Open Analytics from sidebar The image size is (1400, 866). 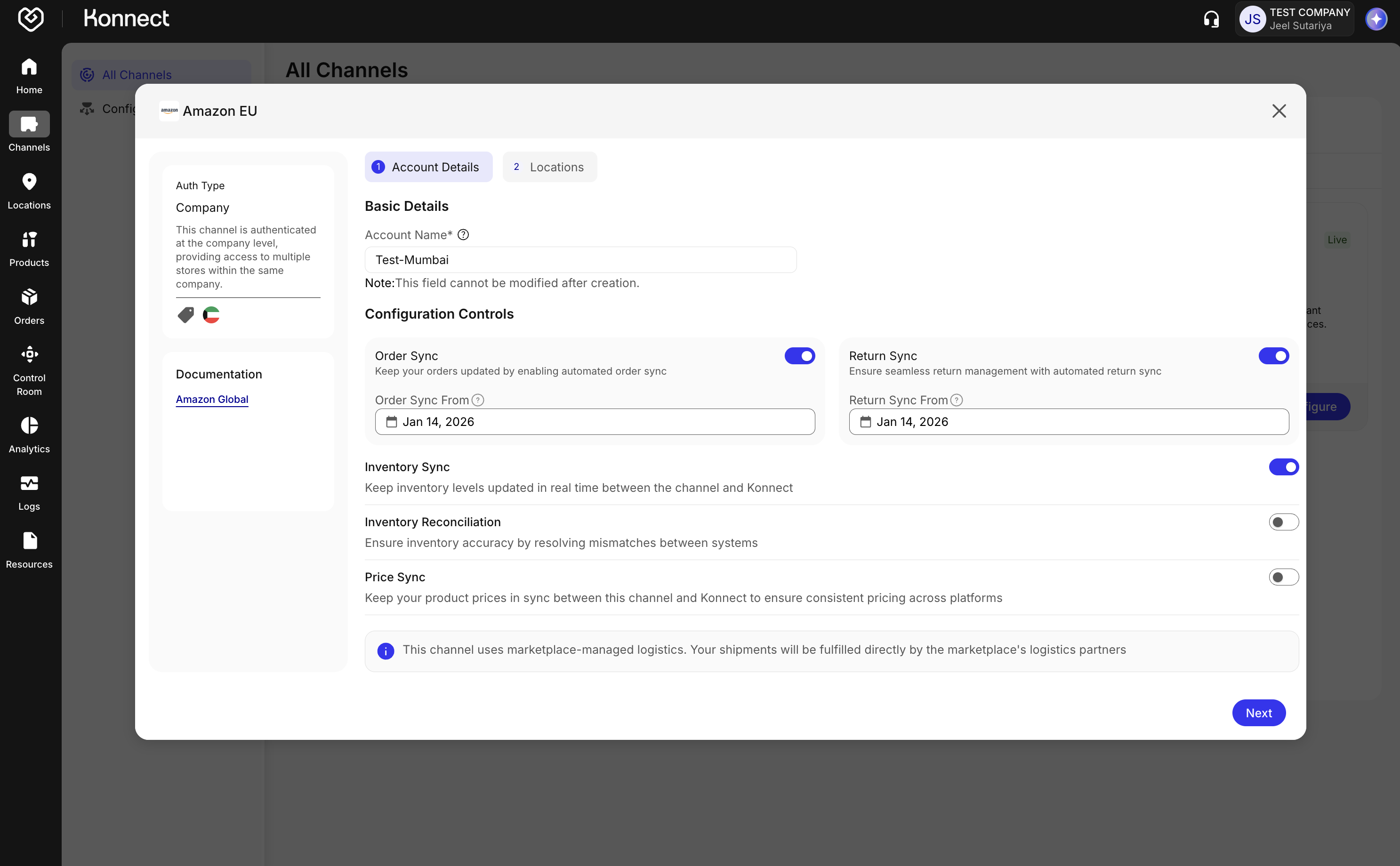29,426
